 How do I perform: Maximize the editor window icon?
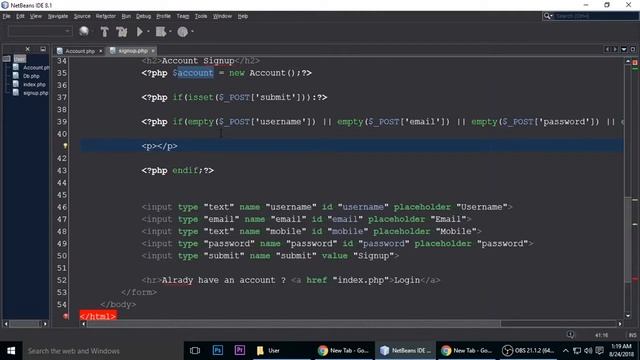(633, 49)
